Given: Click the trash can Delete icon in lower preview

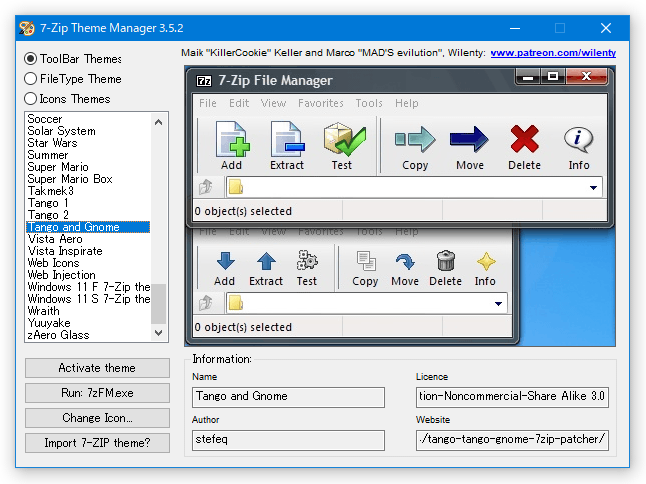Looking at the screenshot, I should (446, 261).
